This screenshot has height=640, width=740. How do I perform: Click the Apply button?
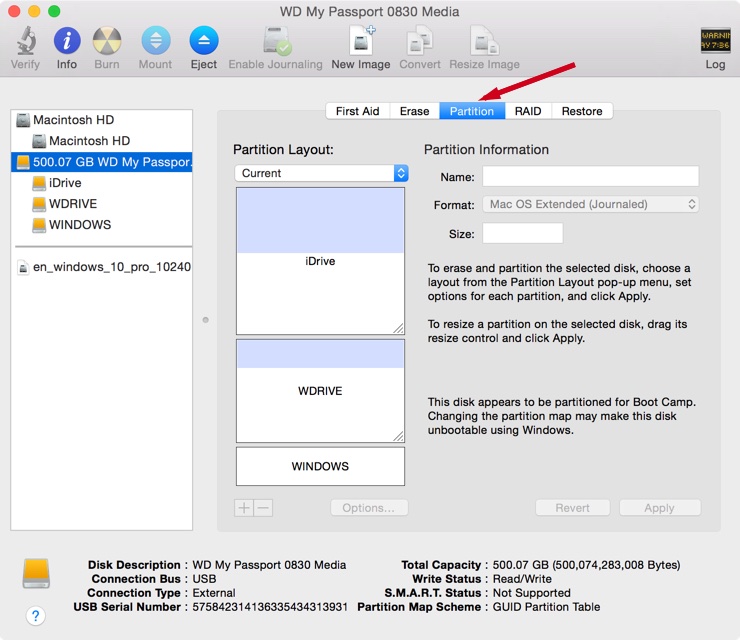[660, 508]
